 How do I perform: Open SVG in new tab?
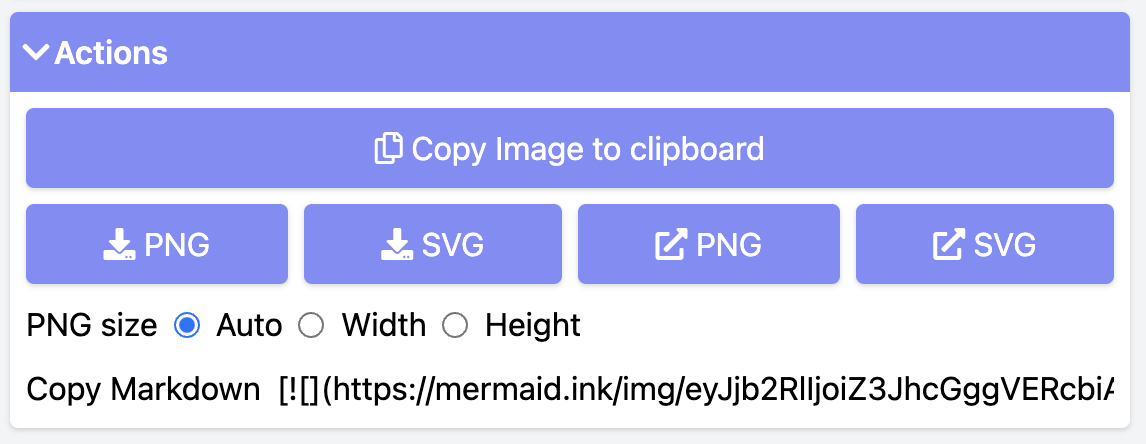point(984,244)
